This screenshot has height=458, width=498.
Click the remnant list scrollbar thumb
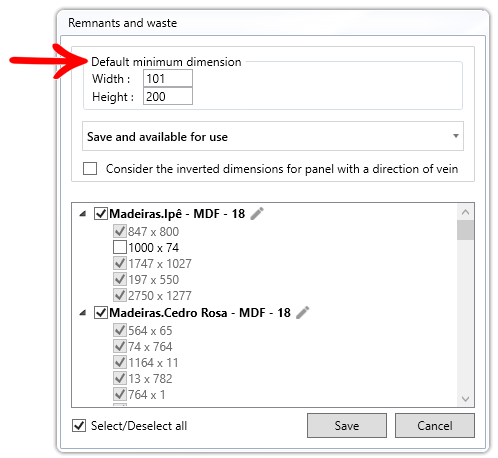(x=465, y=230)
